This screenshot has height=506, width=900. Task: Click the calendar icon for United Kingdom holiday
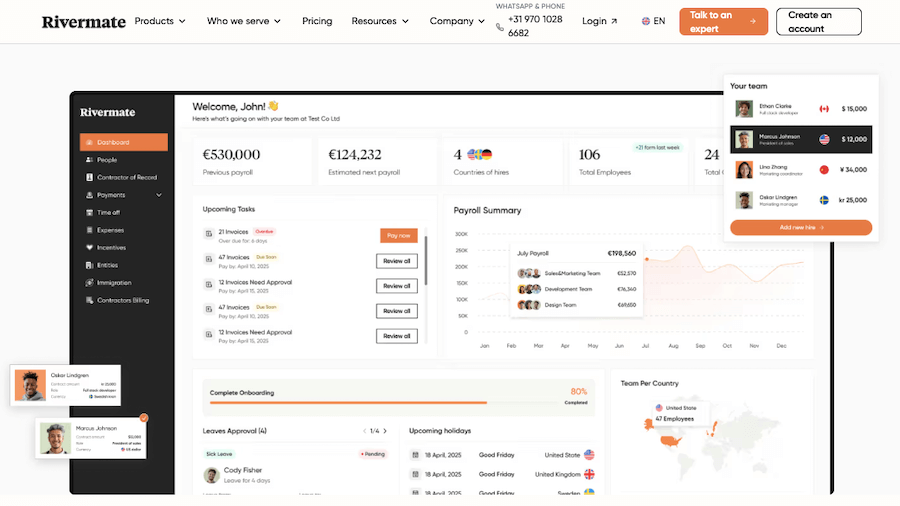[x=415, y=474]
